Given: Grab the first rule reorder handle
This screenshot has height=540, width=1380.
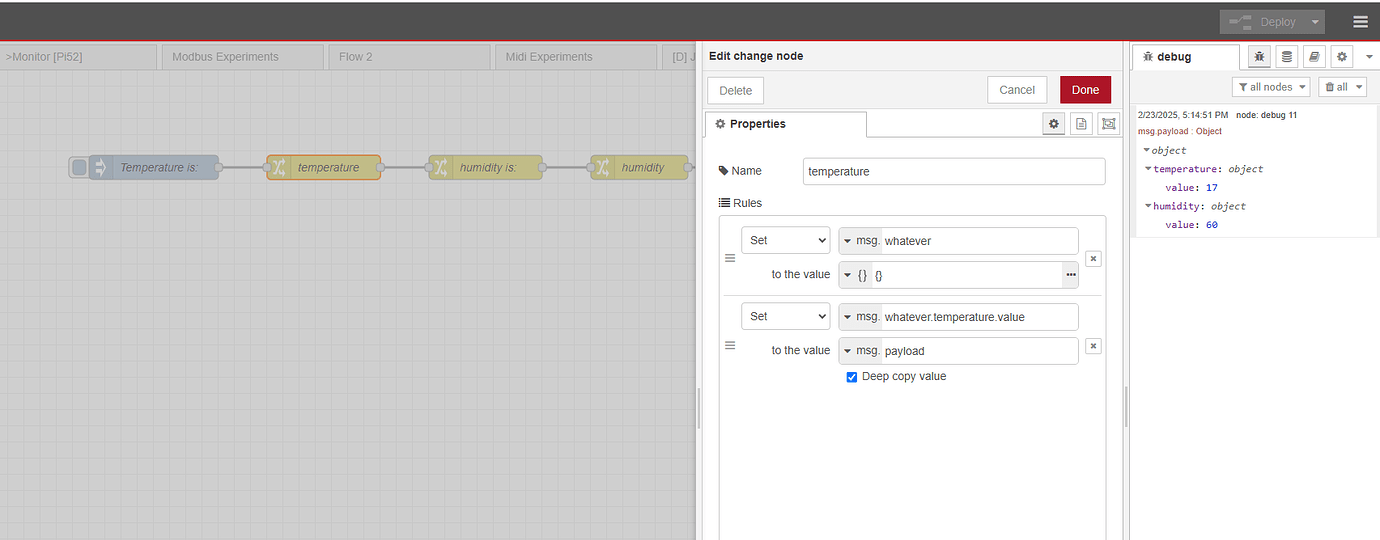Looking at the screenshot, I should [730, 258].
